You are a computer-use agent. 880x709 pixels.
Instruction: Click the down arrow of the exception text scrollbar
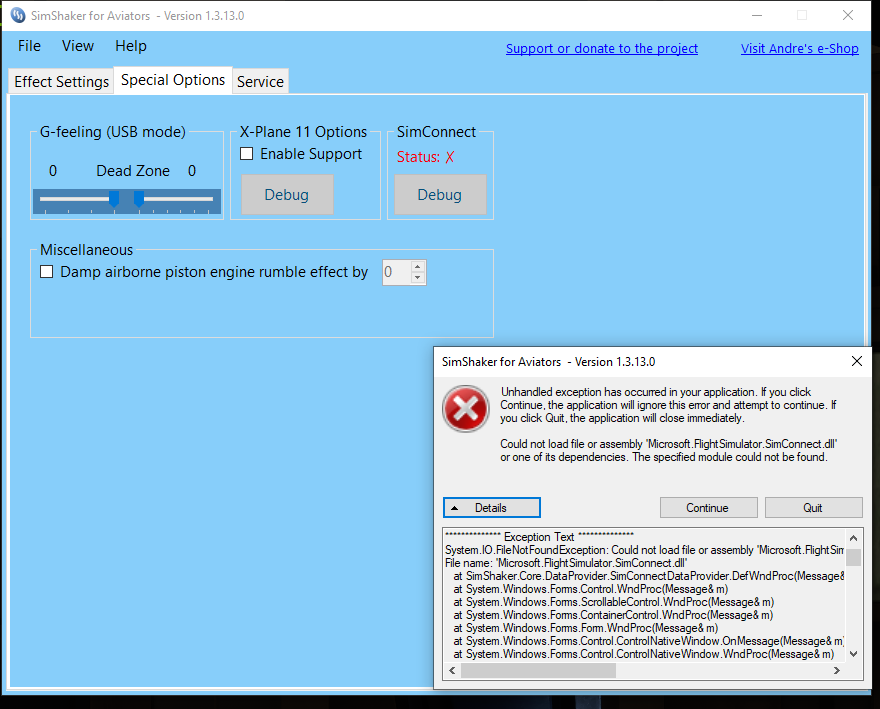[853, 654]
